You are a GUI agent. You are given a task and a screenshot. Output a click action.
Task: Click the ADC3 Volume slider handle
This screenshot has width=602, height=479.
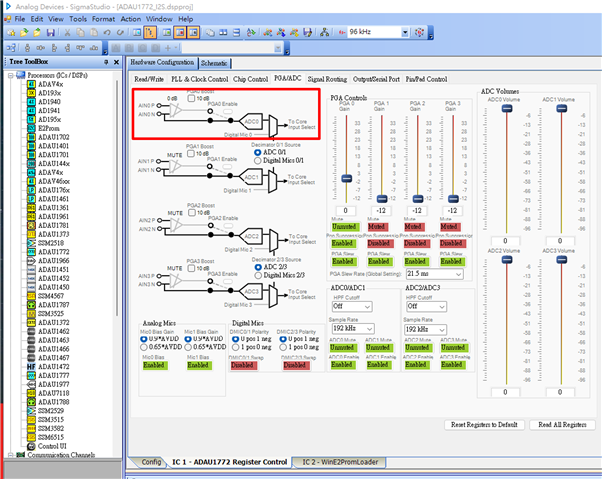tap(562, 259)
